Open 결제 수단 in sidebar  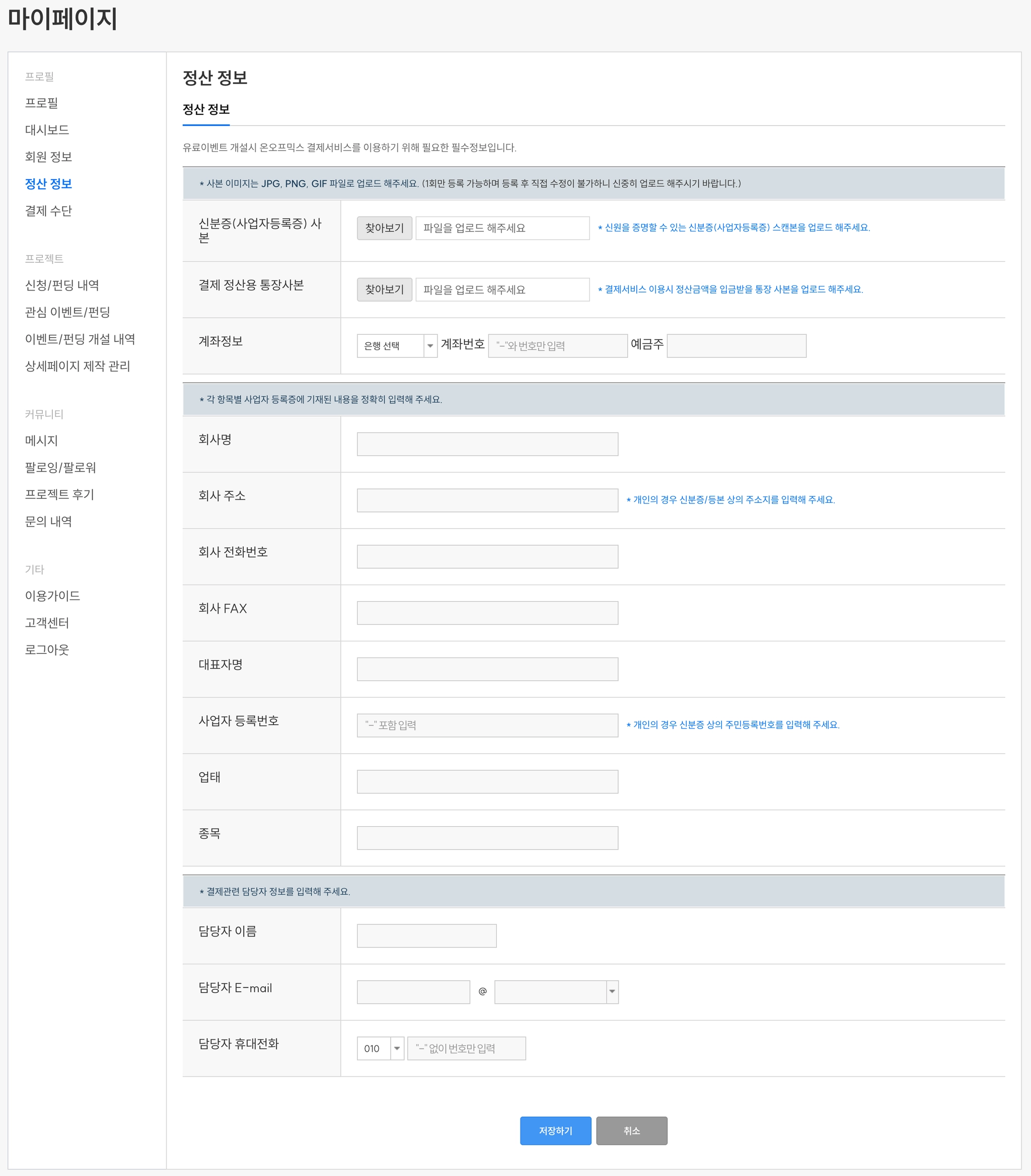click(48, 211)
